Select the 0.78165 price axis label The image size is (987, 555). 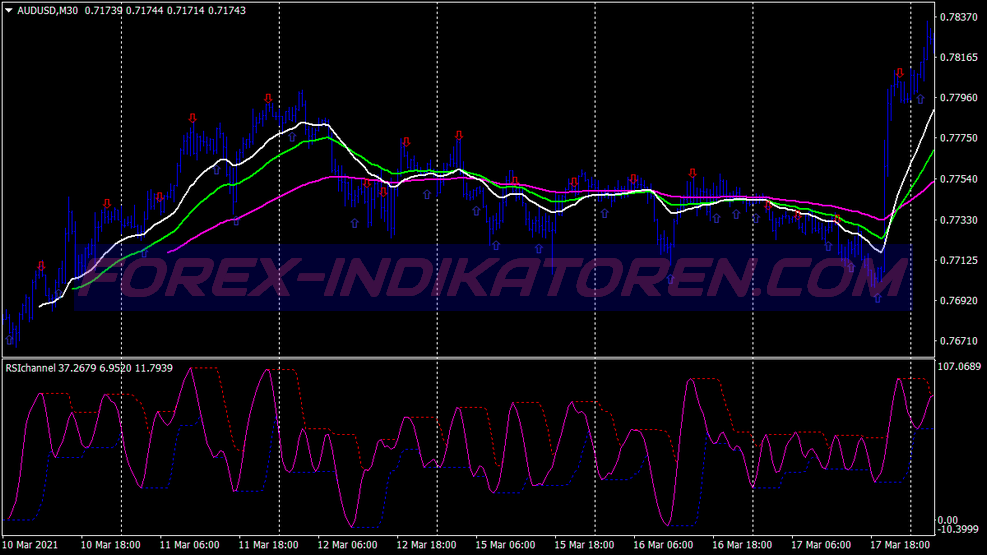click(x=959, y=57)
